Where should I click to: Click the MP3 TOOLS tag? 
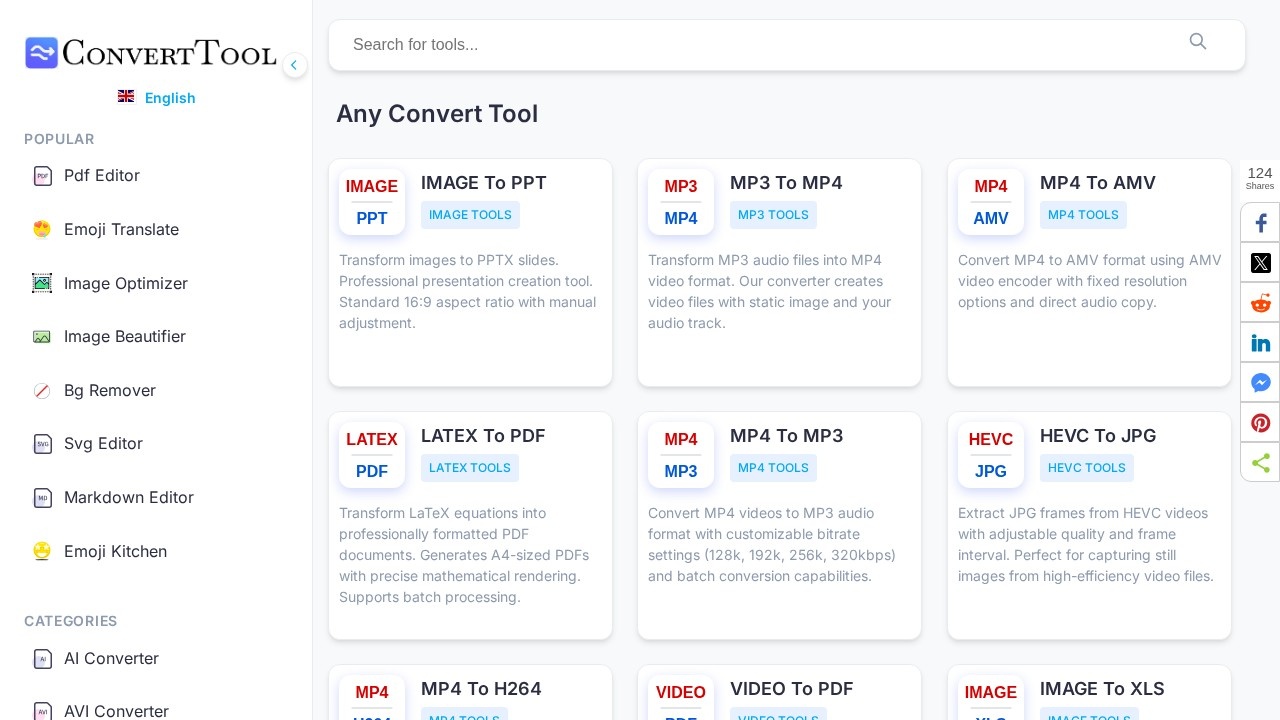click(773, 215)
